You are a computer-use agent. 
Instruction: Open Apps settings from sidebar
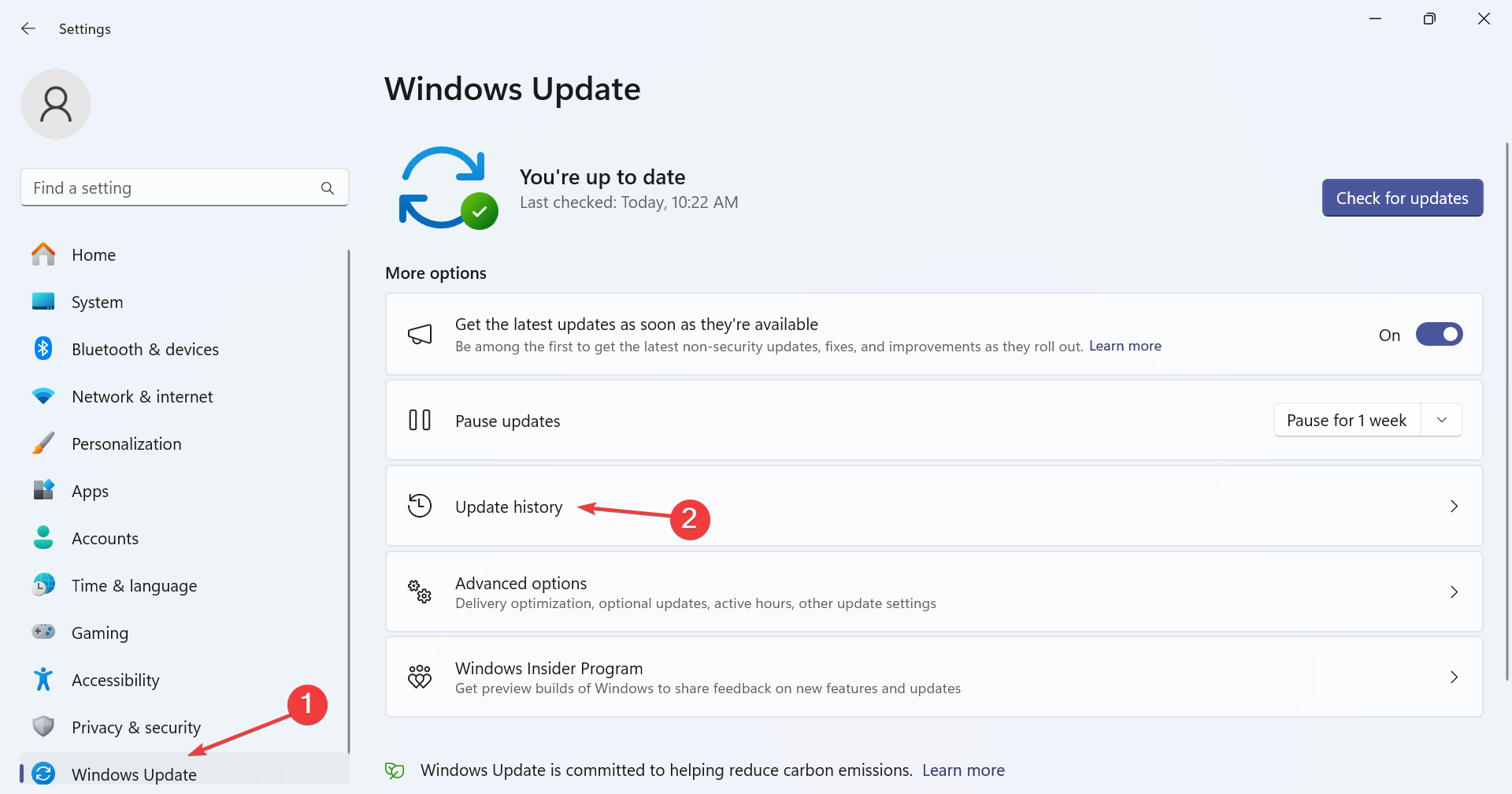(x=43, y=490)
